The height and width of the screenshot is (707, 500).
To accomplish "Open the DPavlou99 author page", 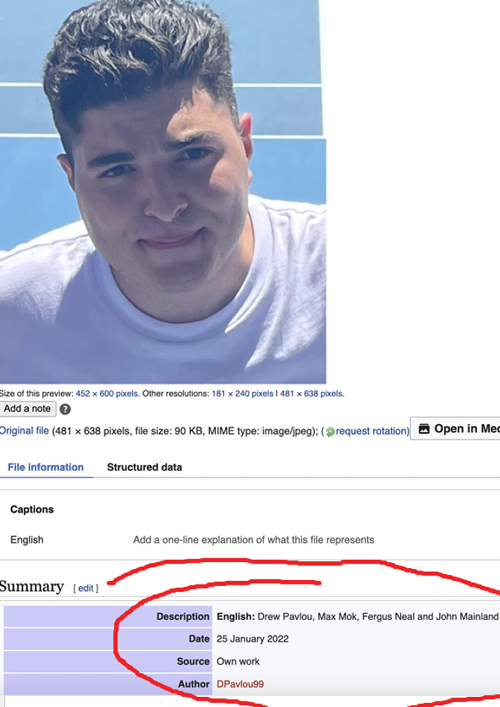I will tap(240, 684).
